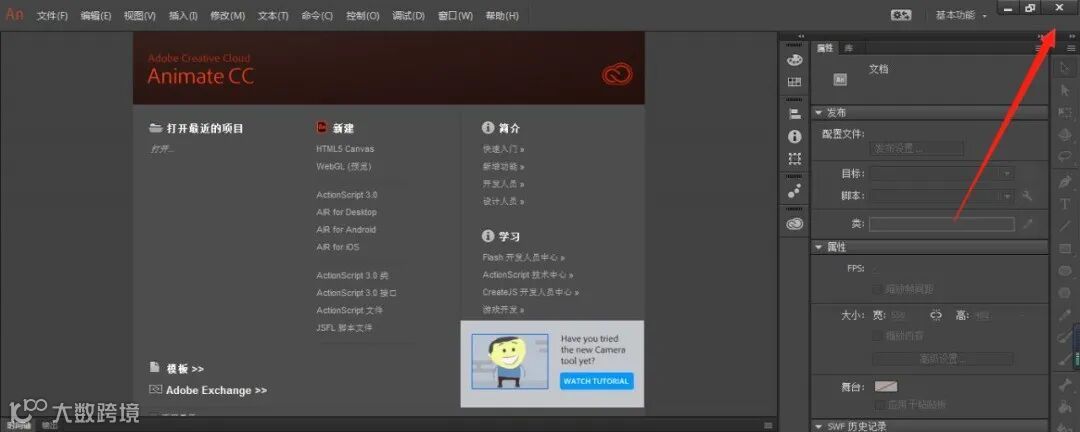This screenshot has height=432, width=1080.
Task: Select the Selection arrow tool
Action: click(x=1066, y=68)
